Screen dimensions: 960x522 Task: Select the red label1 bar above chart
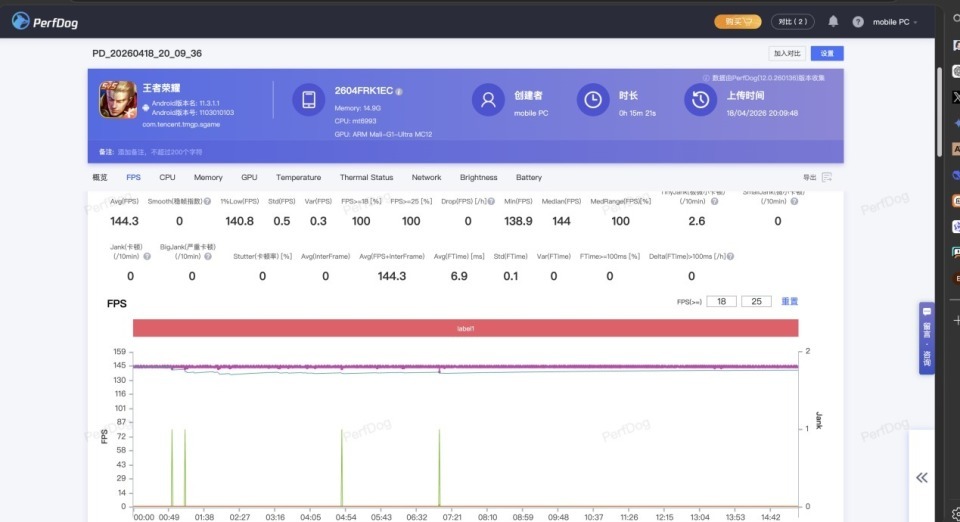point(465,328)
